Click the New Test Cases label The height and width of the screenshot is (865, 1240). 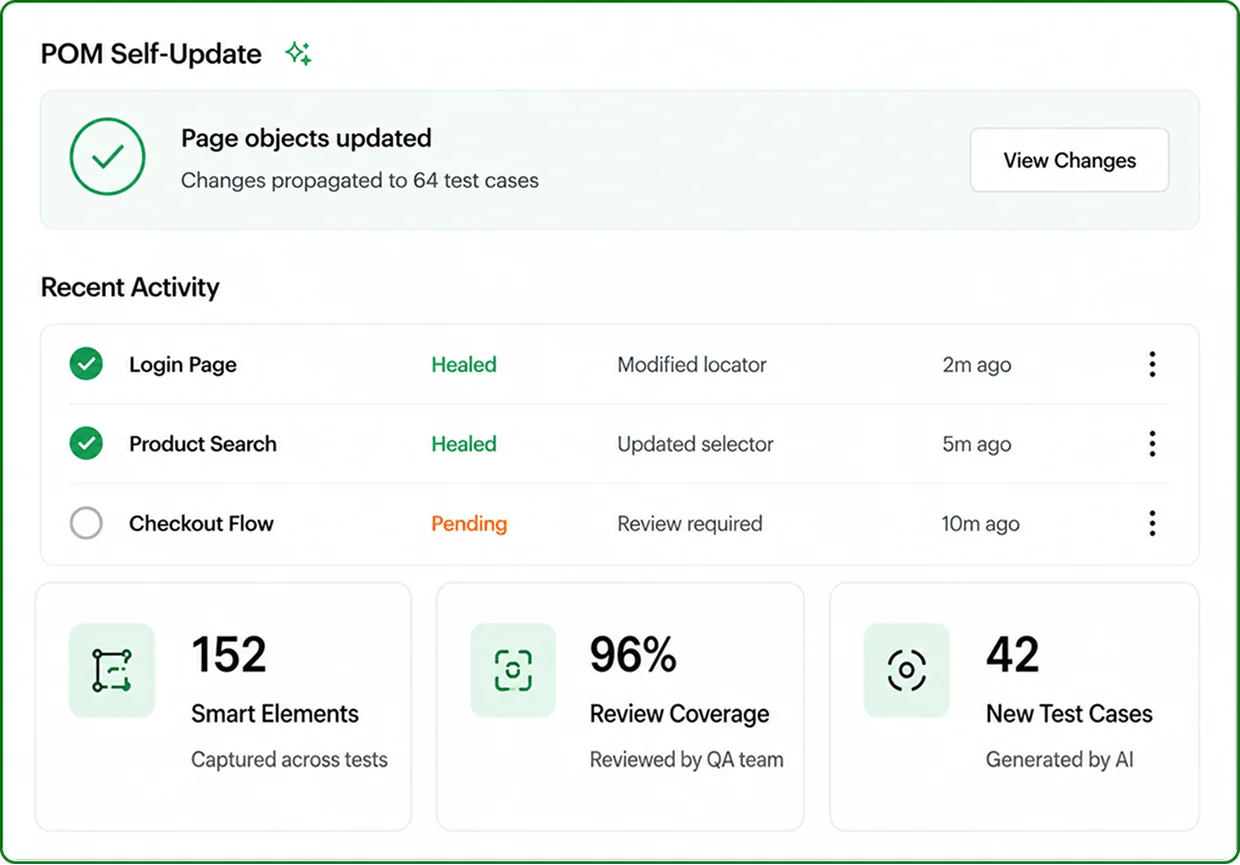pyautogui.click(x=1069, y=714)
